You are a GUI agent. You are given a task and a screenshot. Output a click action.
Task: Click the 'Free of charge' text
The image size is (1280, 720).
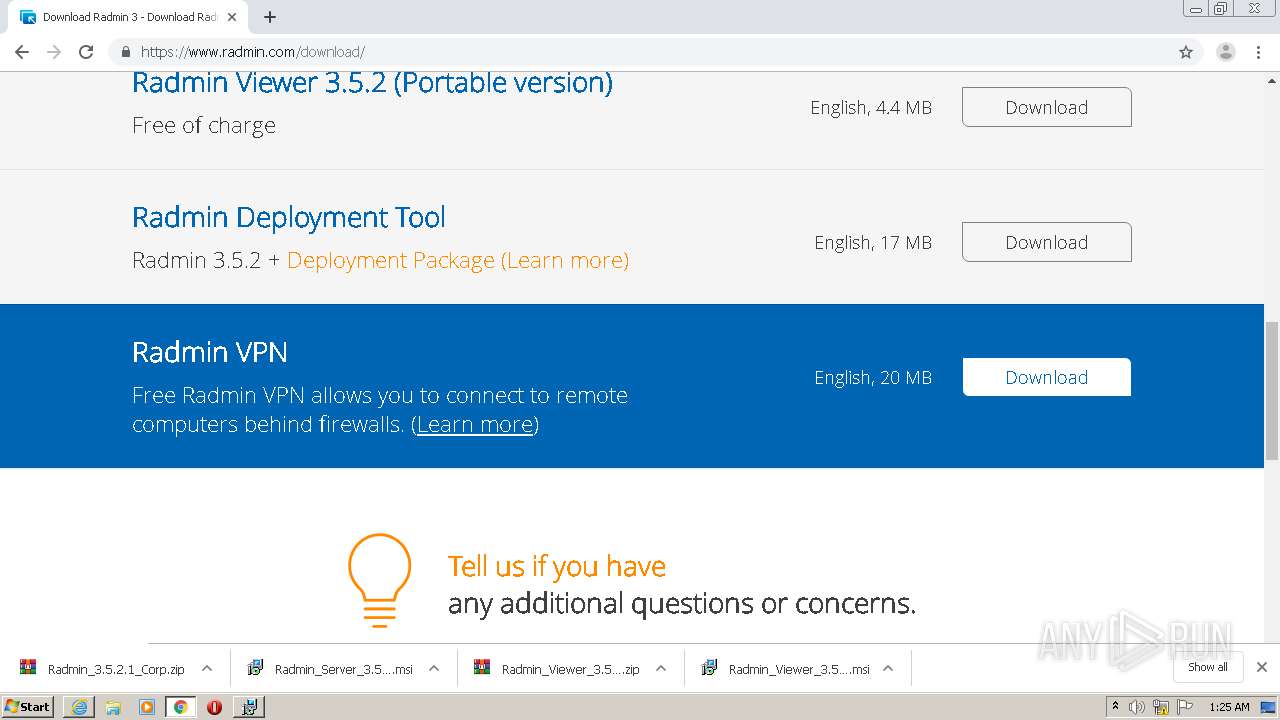click(x=204, y=125)
